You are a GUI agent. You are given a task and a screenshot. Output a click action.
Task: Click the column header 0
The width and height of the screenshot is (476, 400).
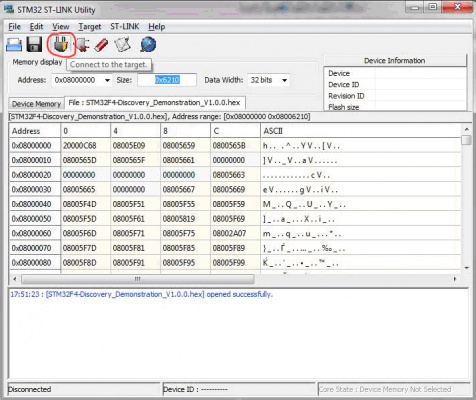(86, 131)
